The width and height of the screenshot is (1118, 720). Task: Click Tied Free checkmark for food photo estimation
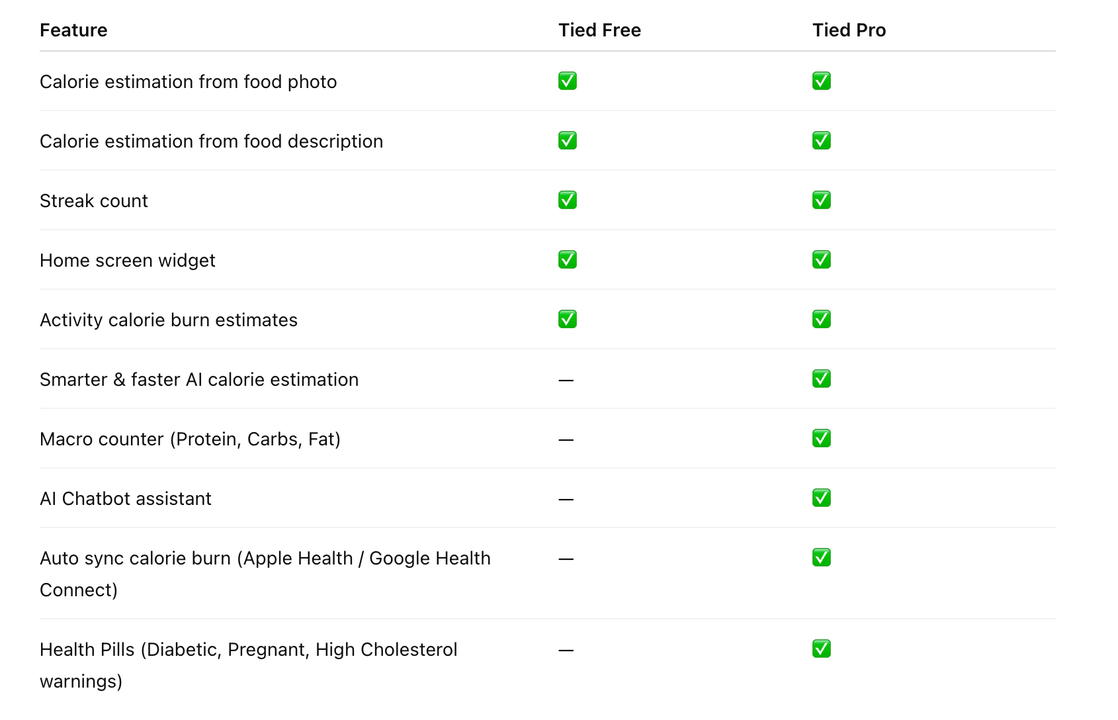(x=567, y=81)
